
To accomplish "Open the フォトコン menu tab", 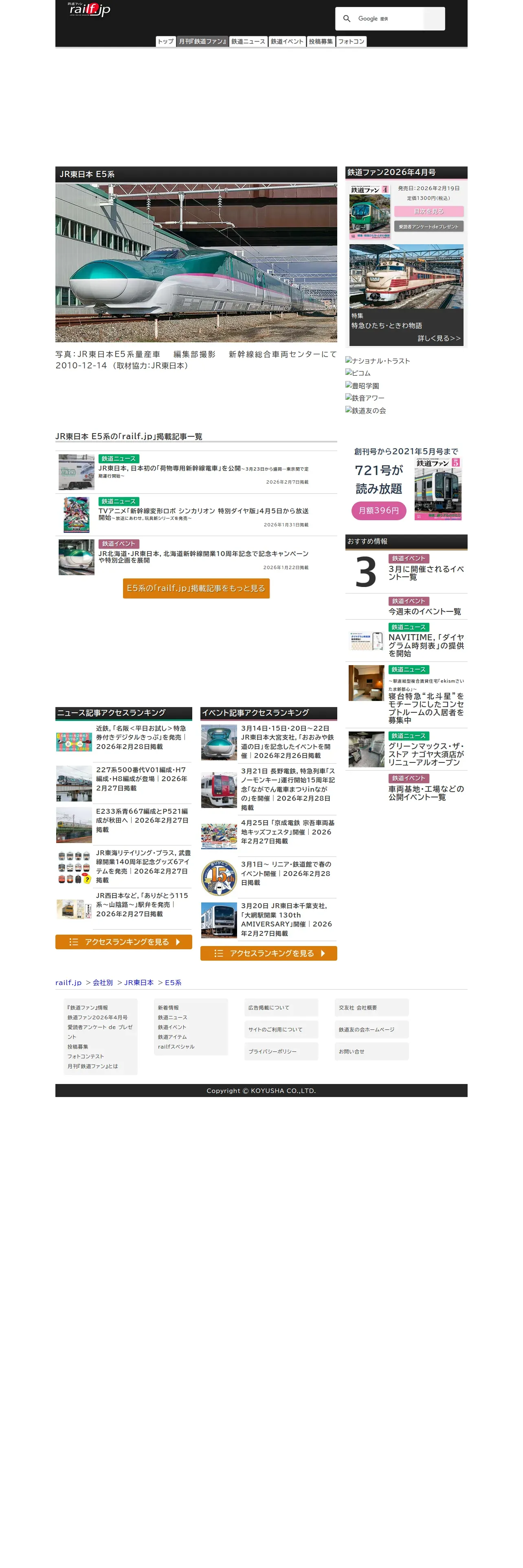I will (x=351, y=42).
